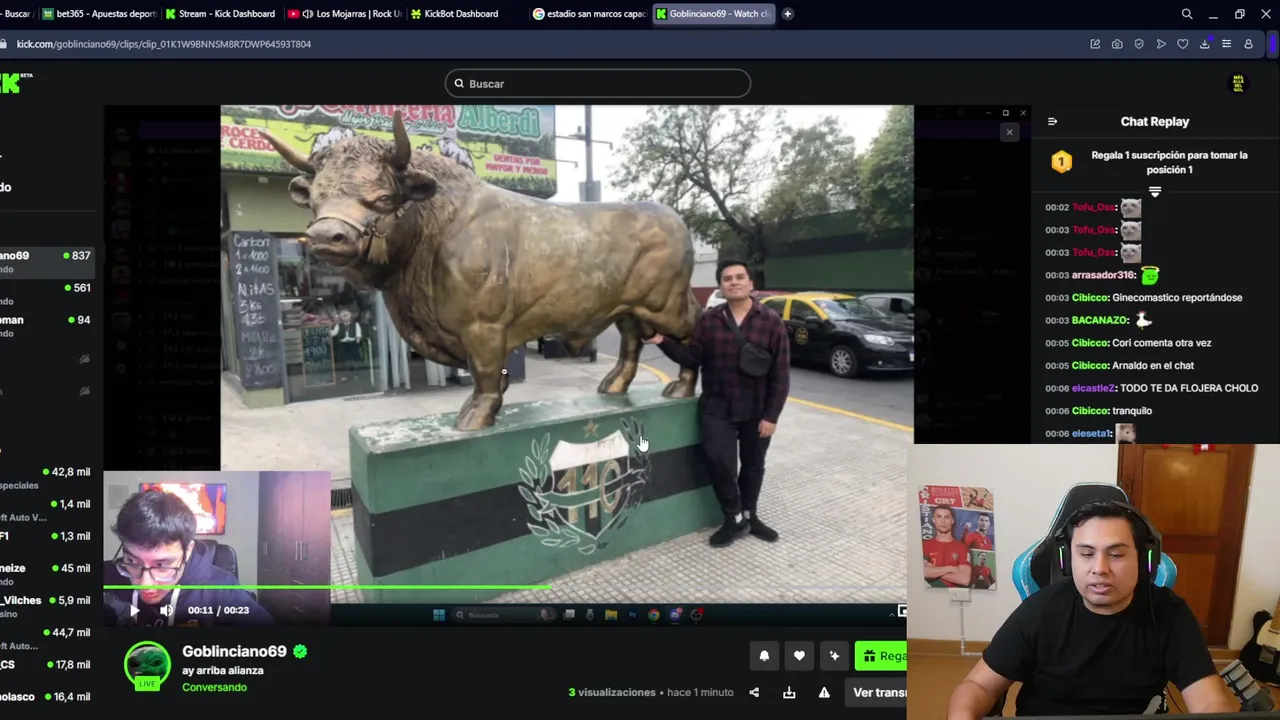Screen dimensions: 1280x720
Task: Click the send arrow icon in browser toolbar
Action: [x=1161, y=44]
